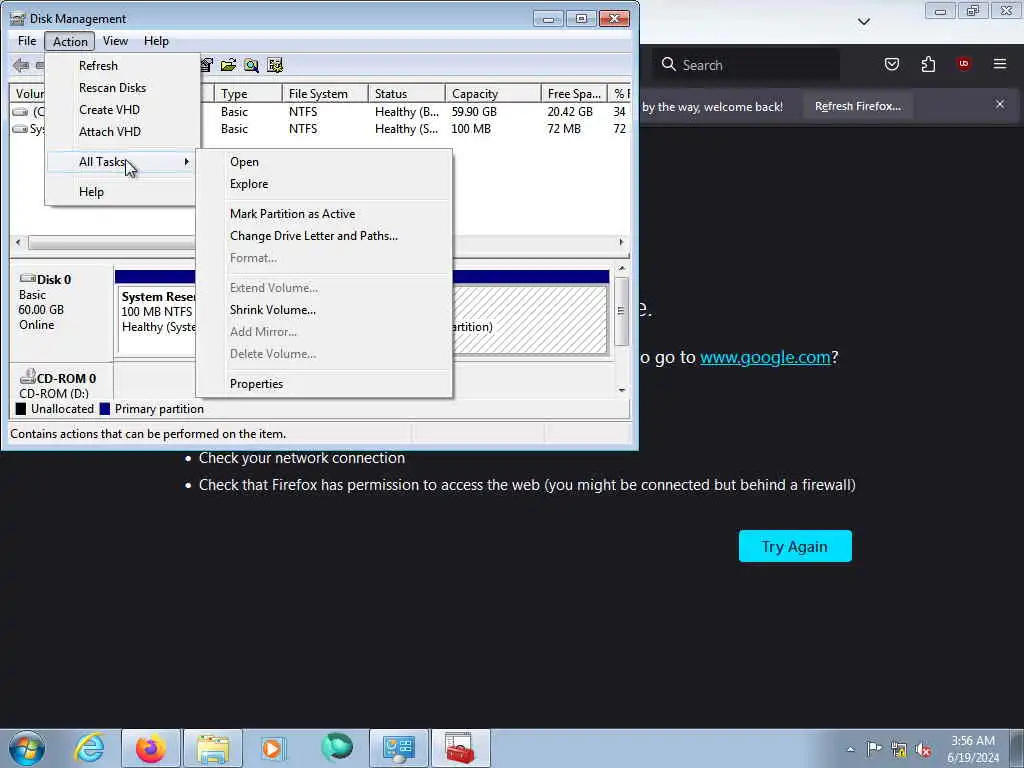This screenshot has width=1024, height=768.
Task: Click the taskbar clock showing 3:56 AM
Action: (972, 749)
